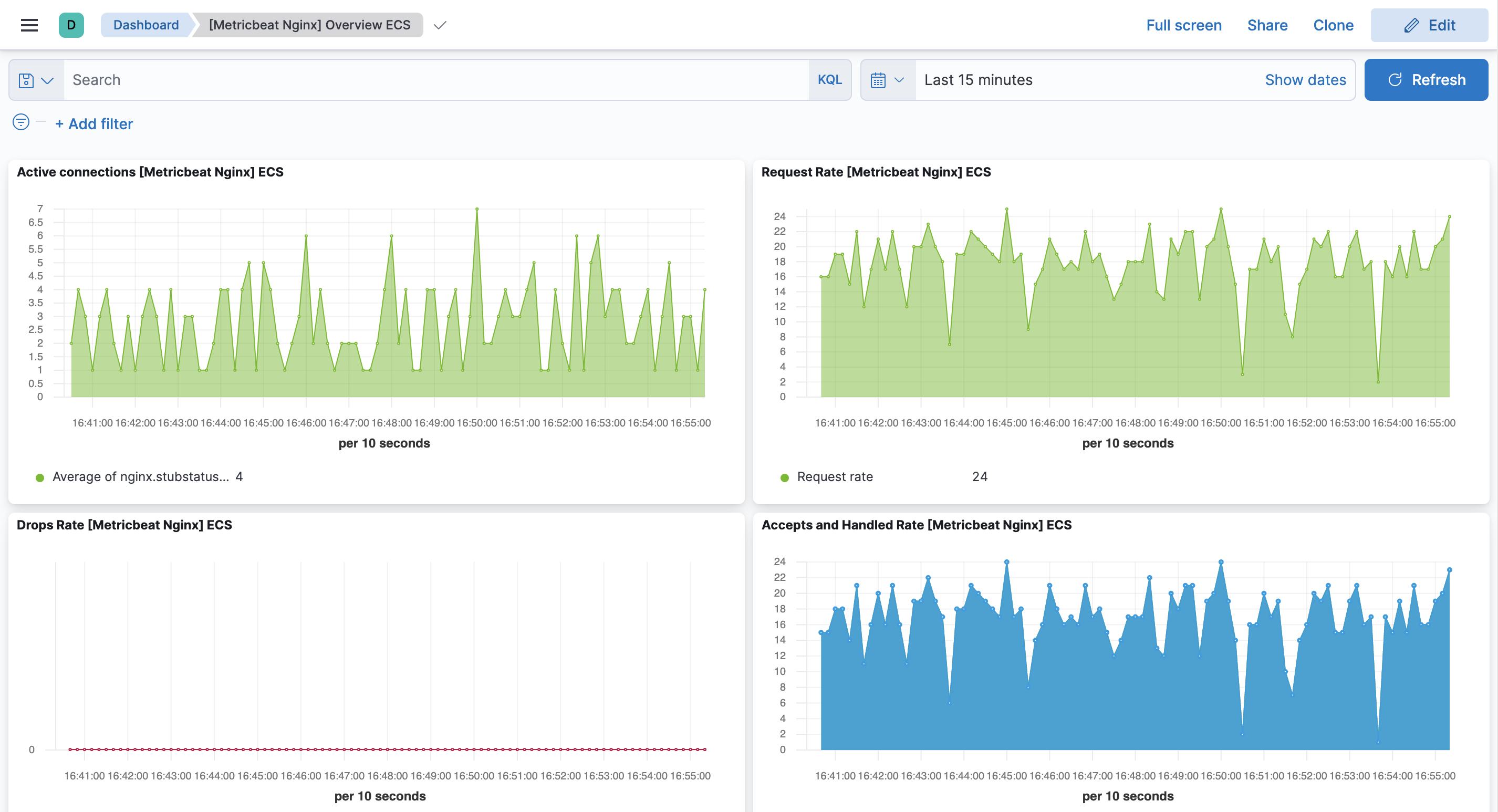Click the green Request rate legend dot
Screen dimensions: 1498x812
coord(785,477)
